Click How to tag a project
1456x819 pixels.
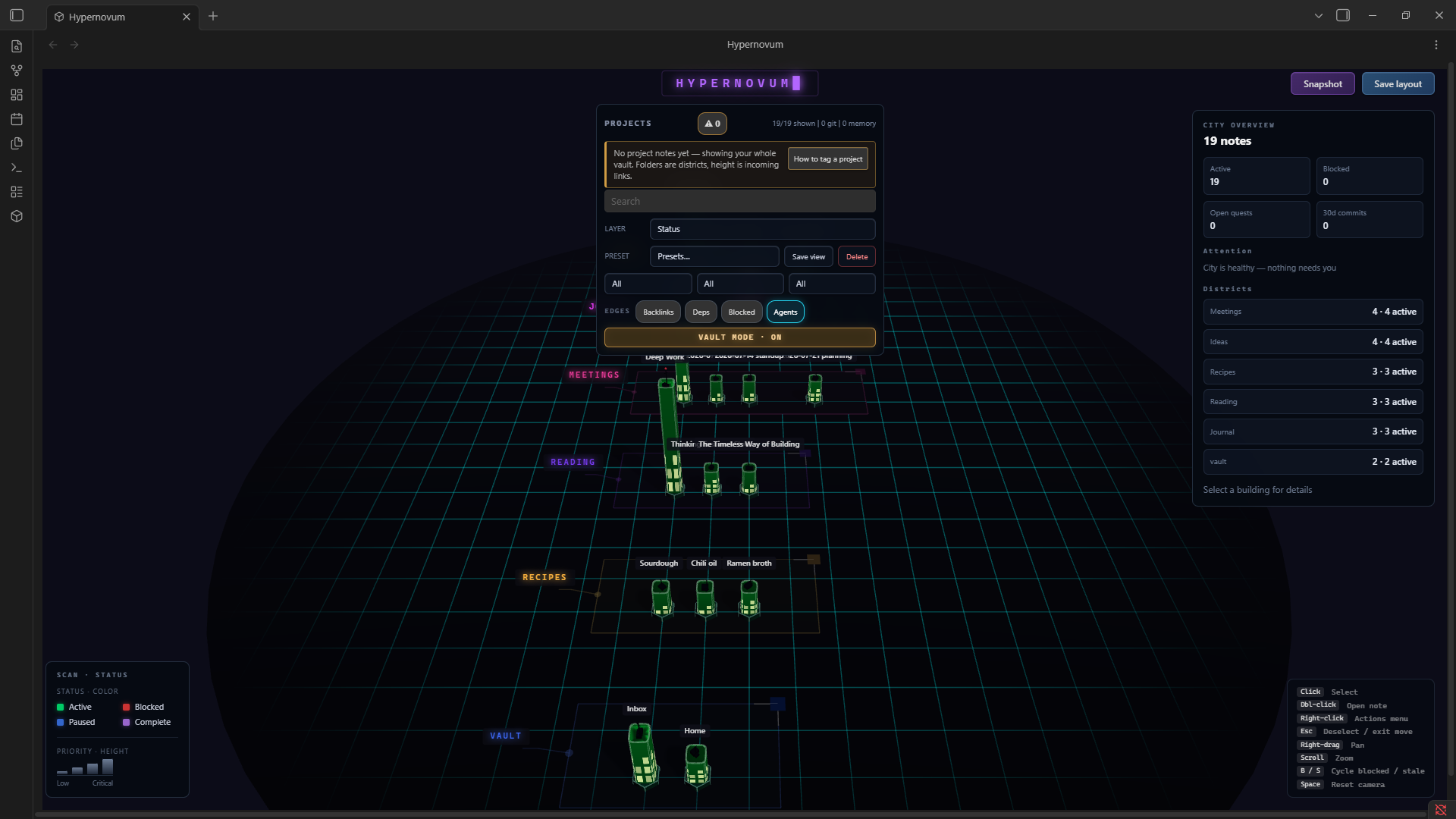click(828, 159)
